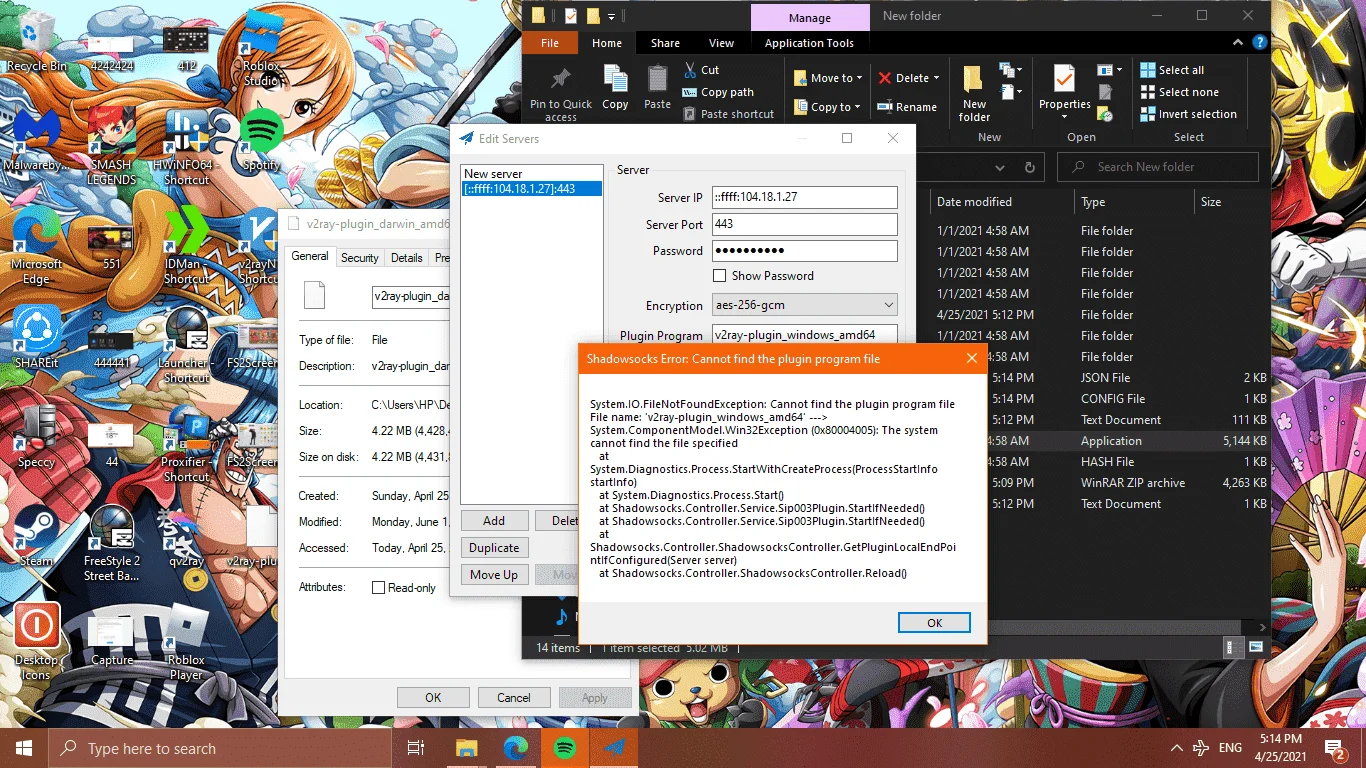Click the Cut scissors in Explorer ribbon
The width and height of the screenshot is (1366, 768).
[701, 70]
